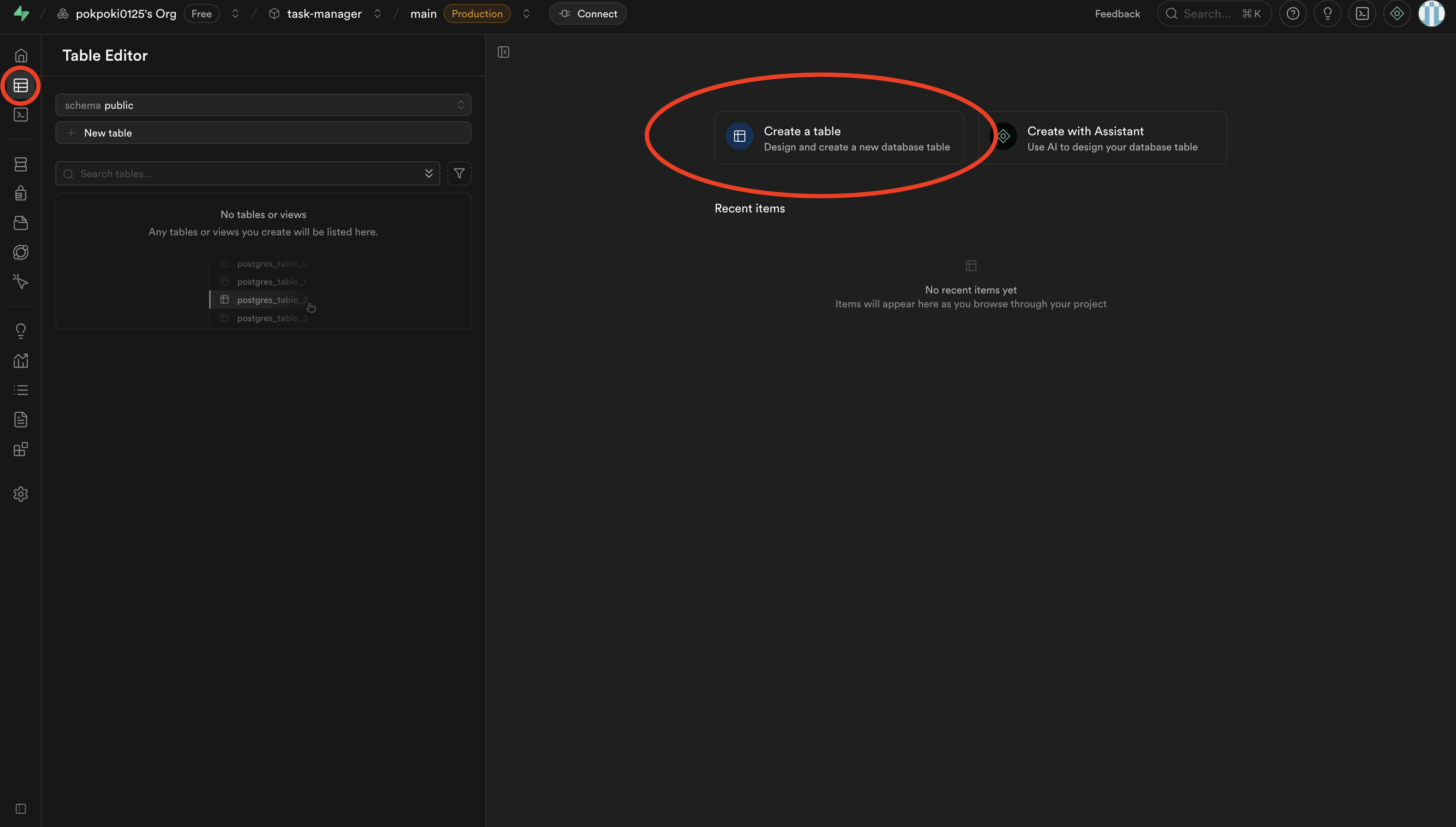This screenshot has width=1456, height=827.
Task: Open the Edge Functions sidebar icon
Action: (20, 252)
